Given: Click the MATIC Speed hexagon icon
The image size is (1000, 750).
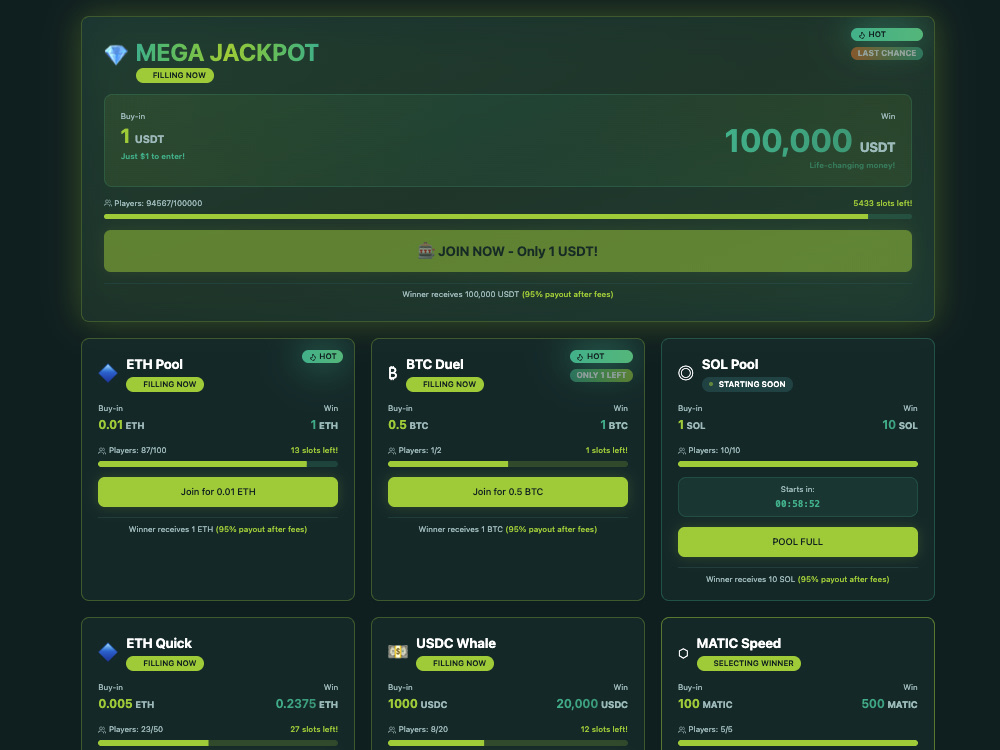Looking at the screenshot, I should click(683, 653).
